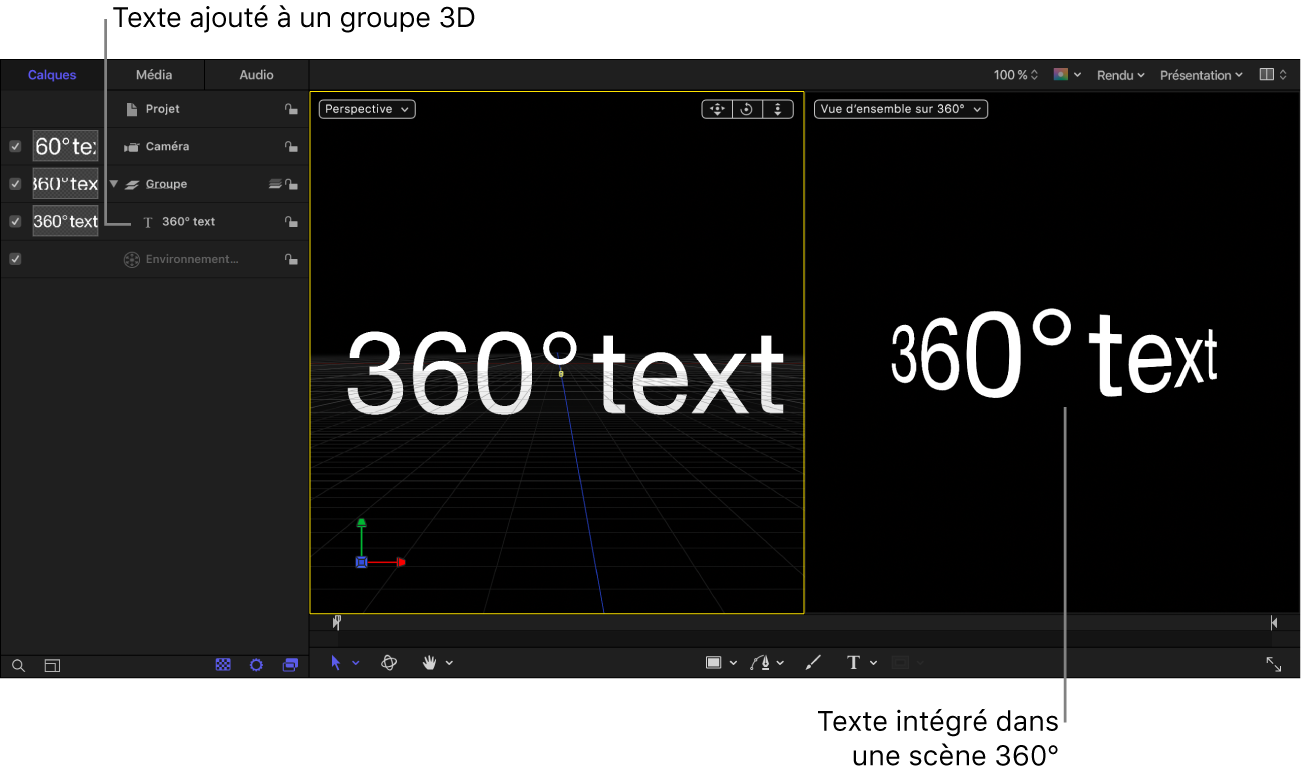This screenshot has height=771, width=1303.
Task: Uncheck the Caméra layer activation checkbox
Action: (15, 146)
